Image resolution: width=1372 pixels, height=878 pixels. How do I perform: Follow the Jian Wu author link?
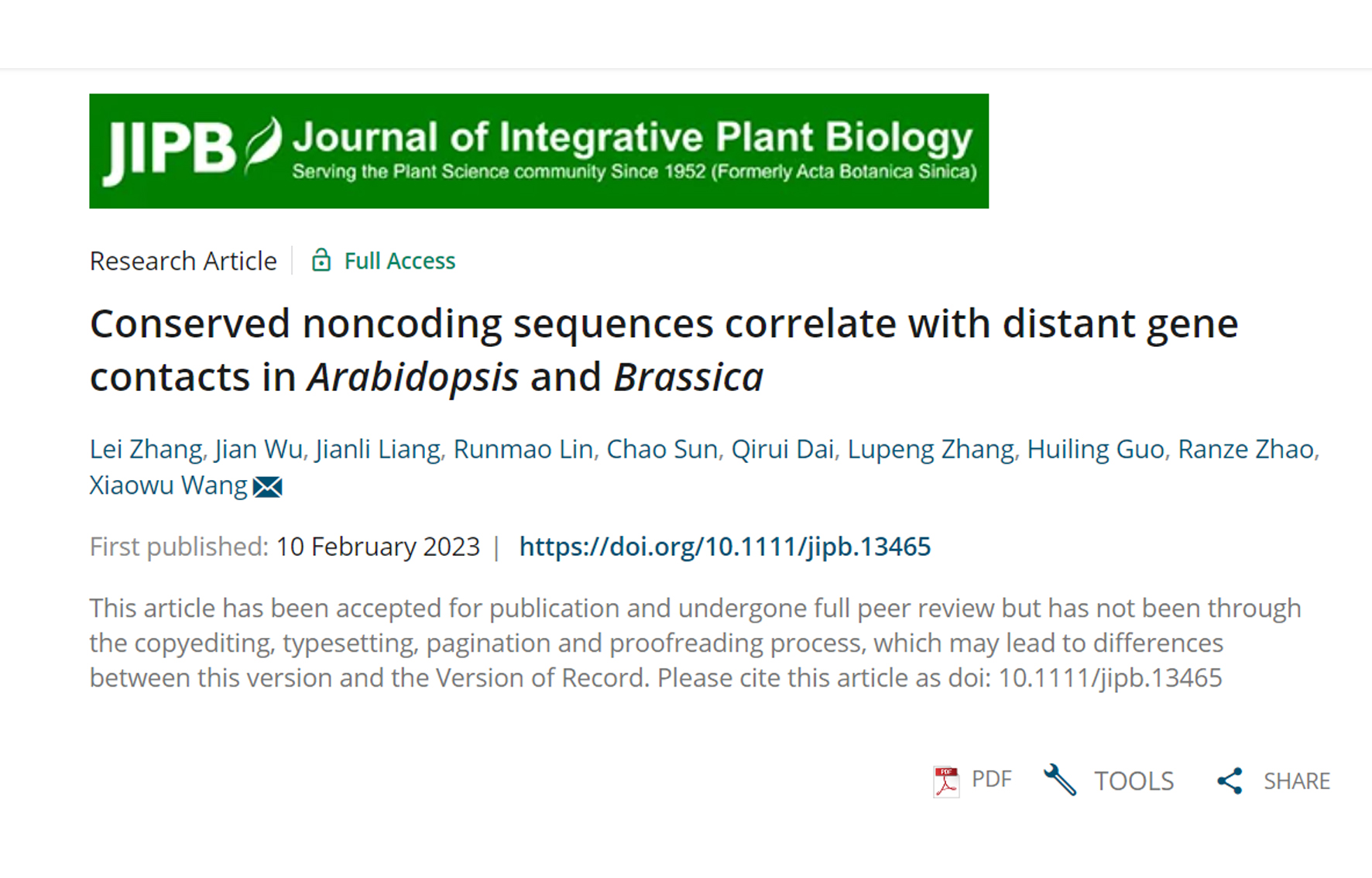click(x=259, y=449)
